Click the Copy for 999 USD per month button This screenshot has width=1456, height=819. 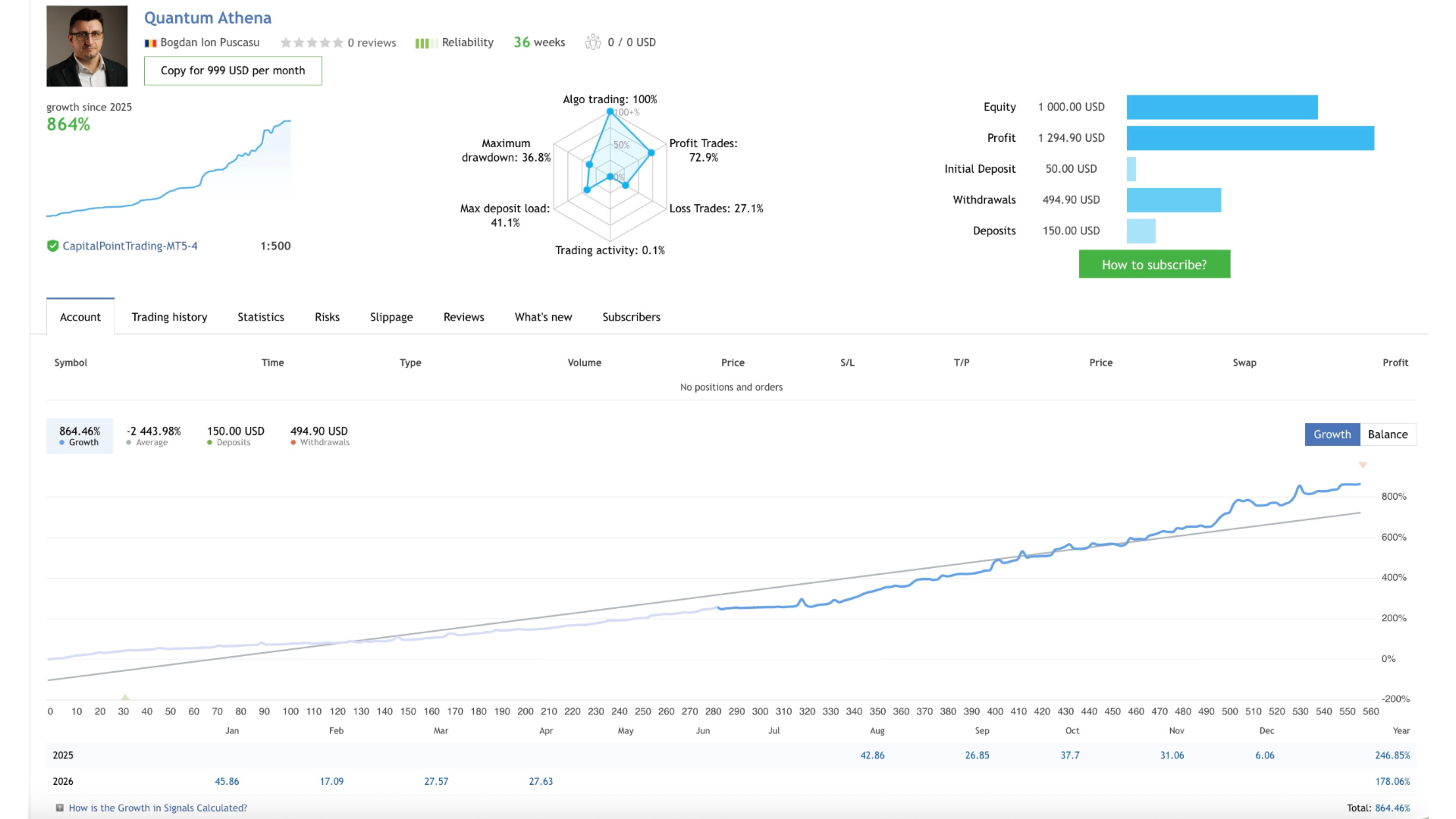pos(232,70)
